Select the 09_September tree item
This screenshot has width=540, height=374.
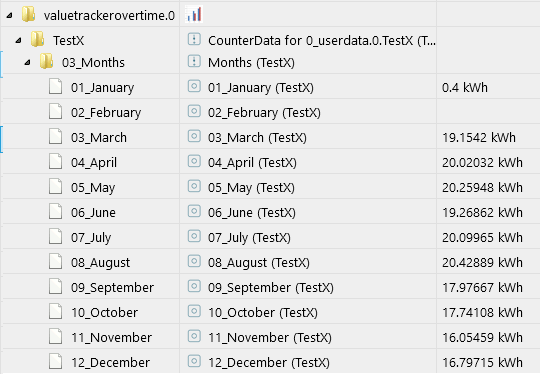(112, 288)
